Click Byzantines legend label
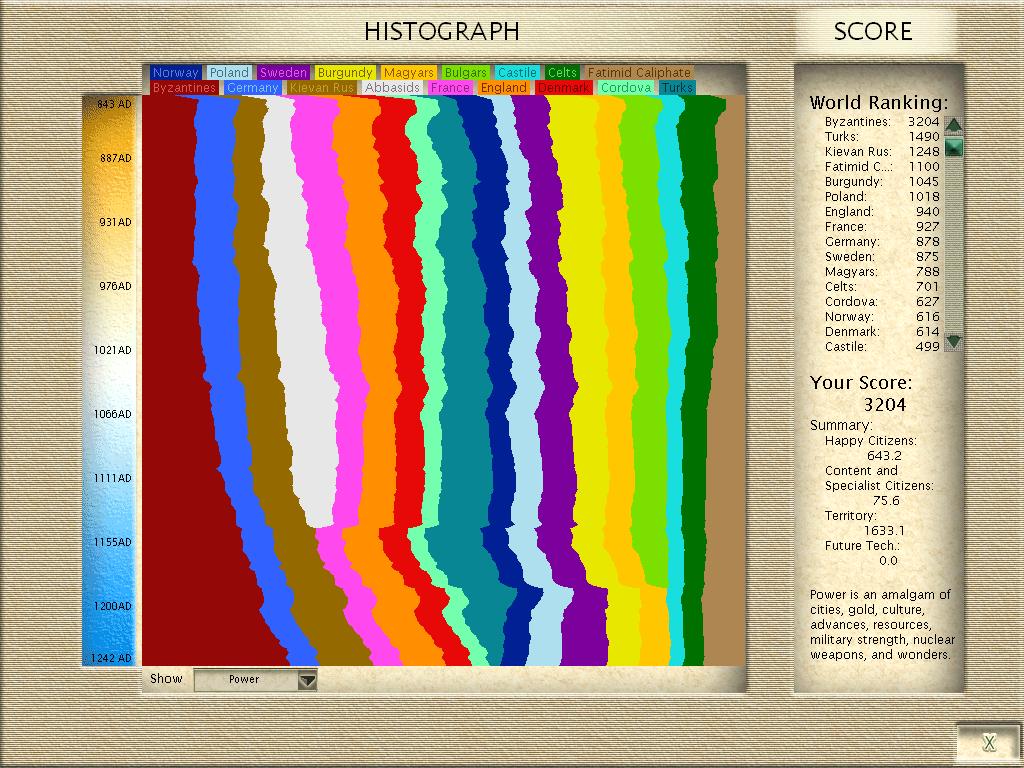This screenshot has width=1024, height=768. tap(184, 88)
